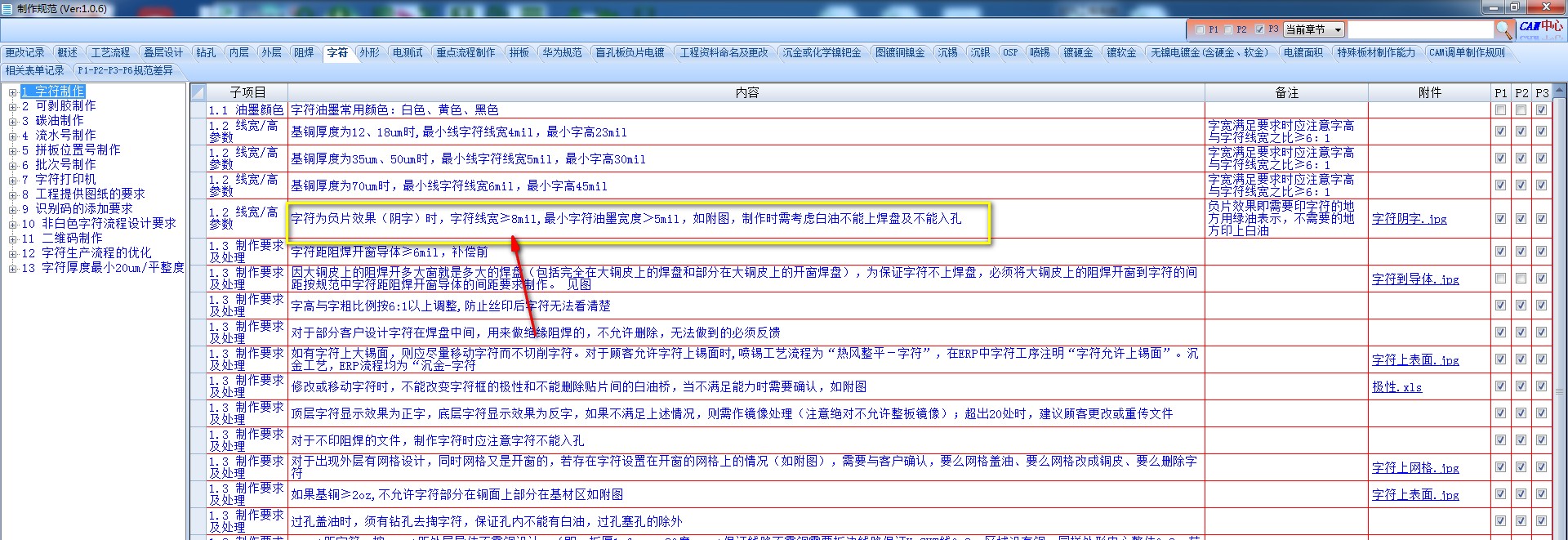The image size is (1568, 540).
Task: Switch to the 更改记录 tab
Action: click(x=24, y=52)
